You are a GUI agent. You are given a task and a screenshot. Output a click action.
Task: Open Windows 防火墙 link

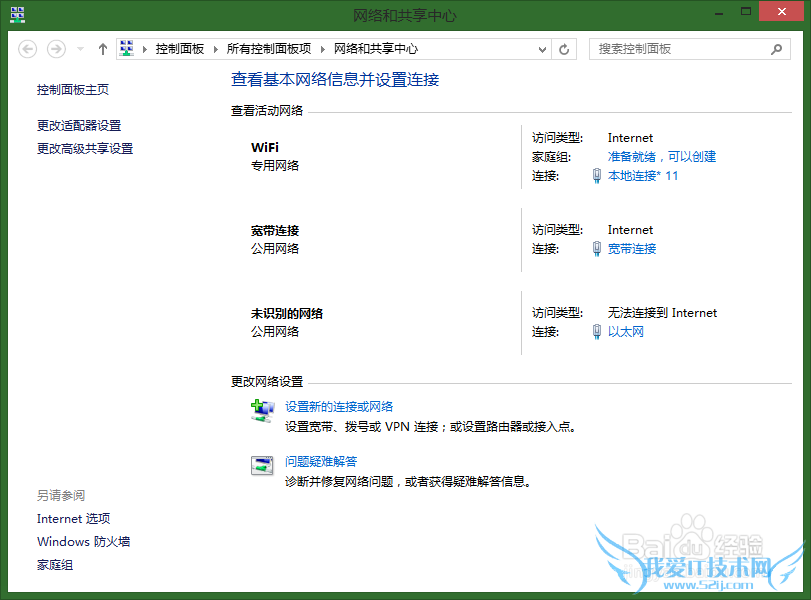pyautogui.click(x=84, y=542)
